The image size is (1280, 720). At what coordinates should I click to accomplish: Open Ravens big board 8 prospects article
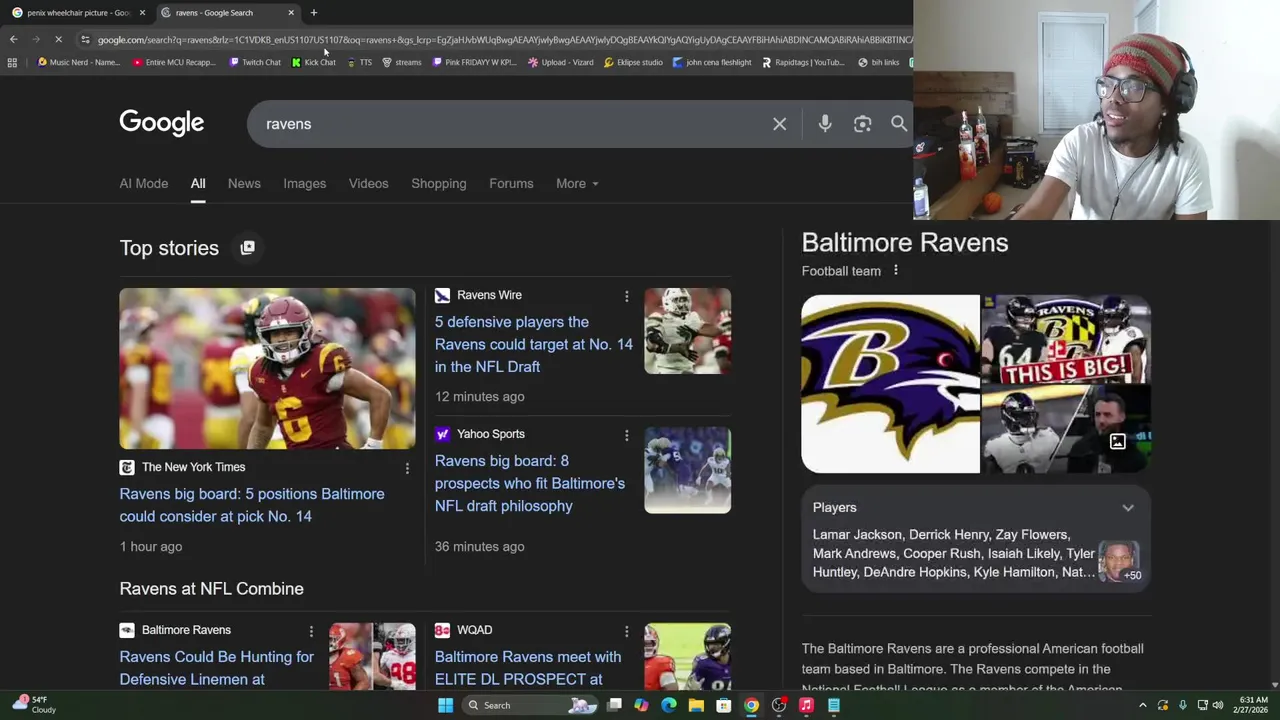pos(529,483)
